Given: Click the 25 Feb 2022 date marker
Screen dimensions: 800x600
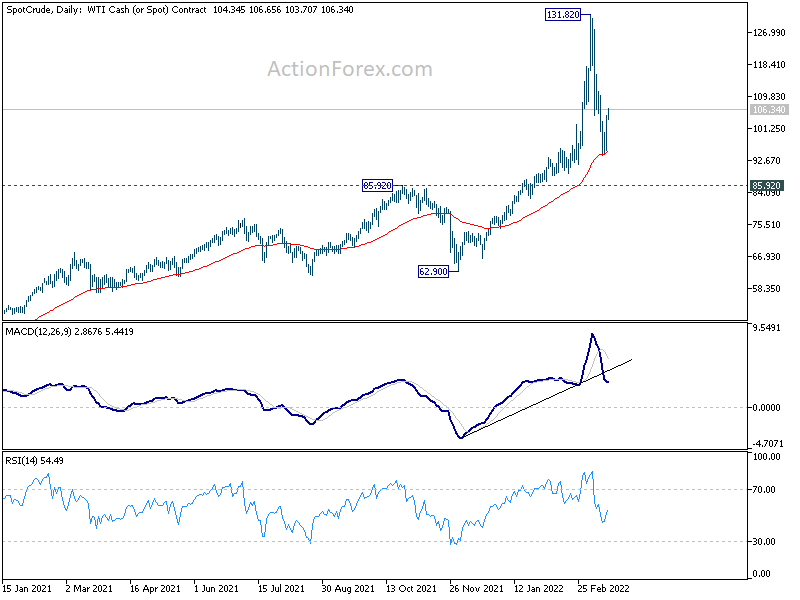Looking at the screenshot, I should point(604,588).
